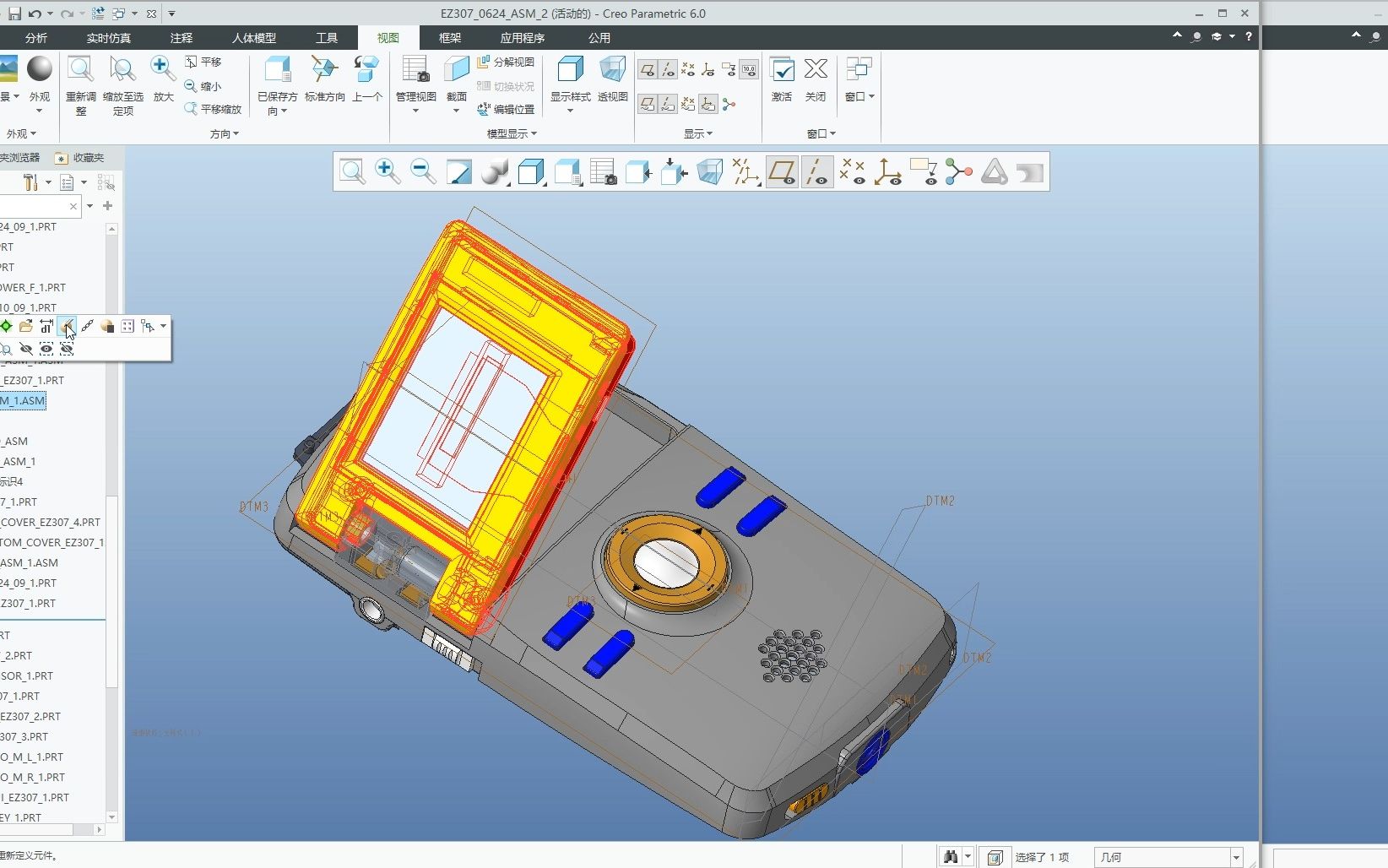Image resolution: width=1388 pixels, height=868 pixels.
Task: Click Annotation Display icon in graphics toolbar
Action: (923, 172)
